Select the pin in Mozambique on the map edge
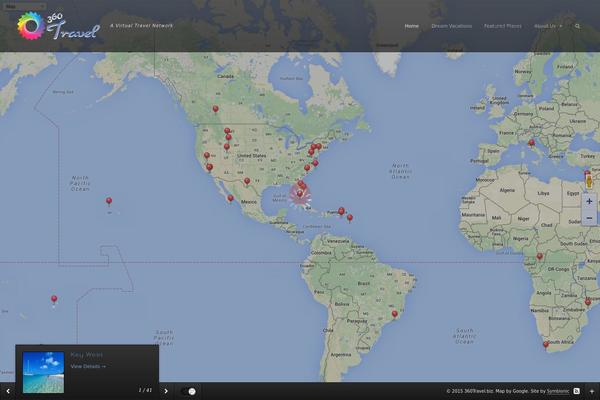This screenshot has height=400, width=600. pos(588,302)
